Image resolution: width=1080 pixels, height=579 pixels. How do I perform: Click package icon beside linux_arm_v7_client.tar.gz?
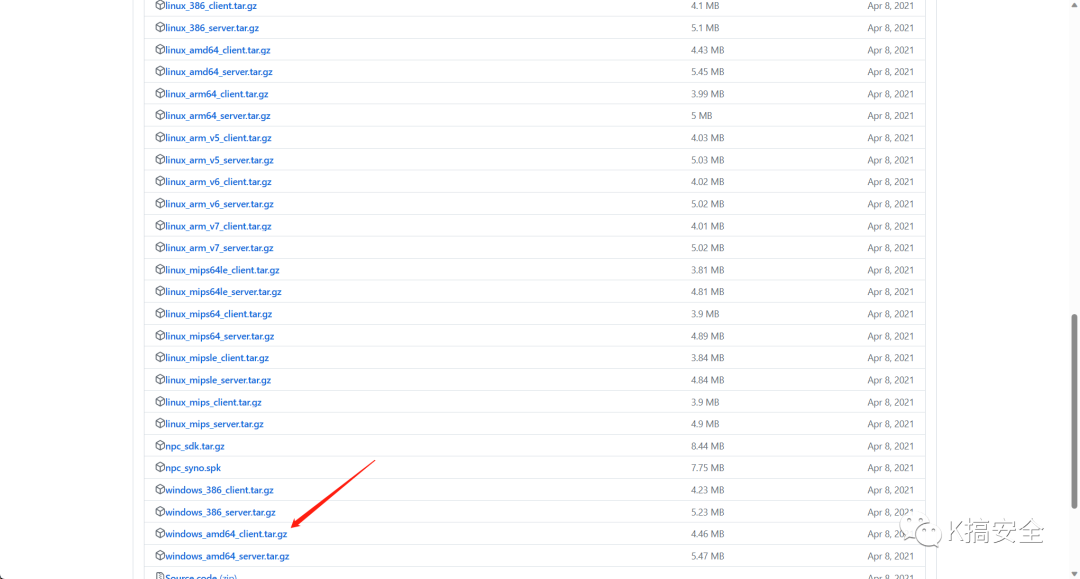(x=160, y=226)
